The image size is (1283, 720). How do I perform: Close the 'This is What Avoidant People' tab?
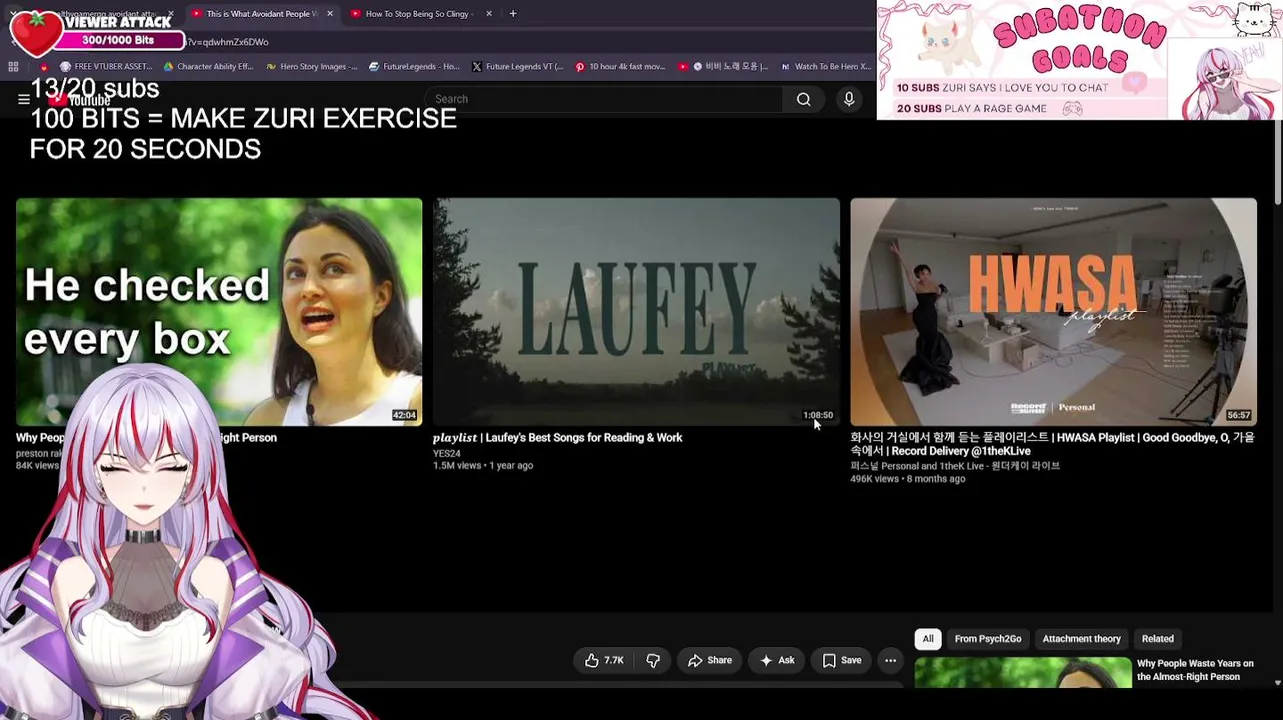[330, 14]
